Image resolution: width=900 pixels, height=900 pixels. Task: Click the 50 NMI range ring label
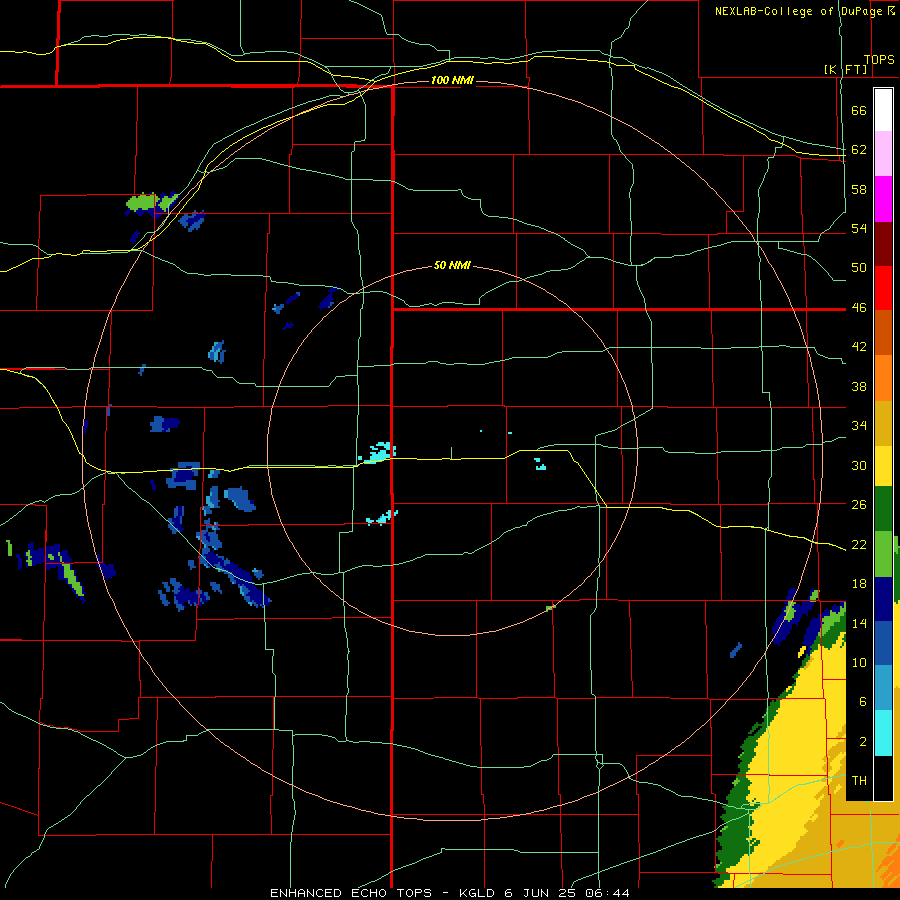pyautogui.click(x=452, y=265)
